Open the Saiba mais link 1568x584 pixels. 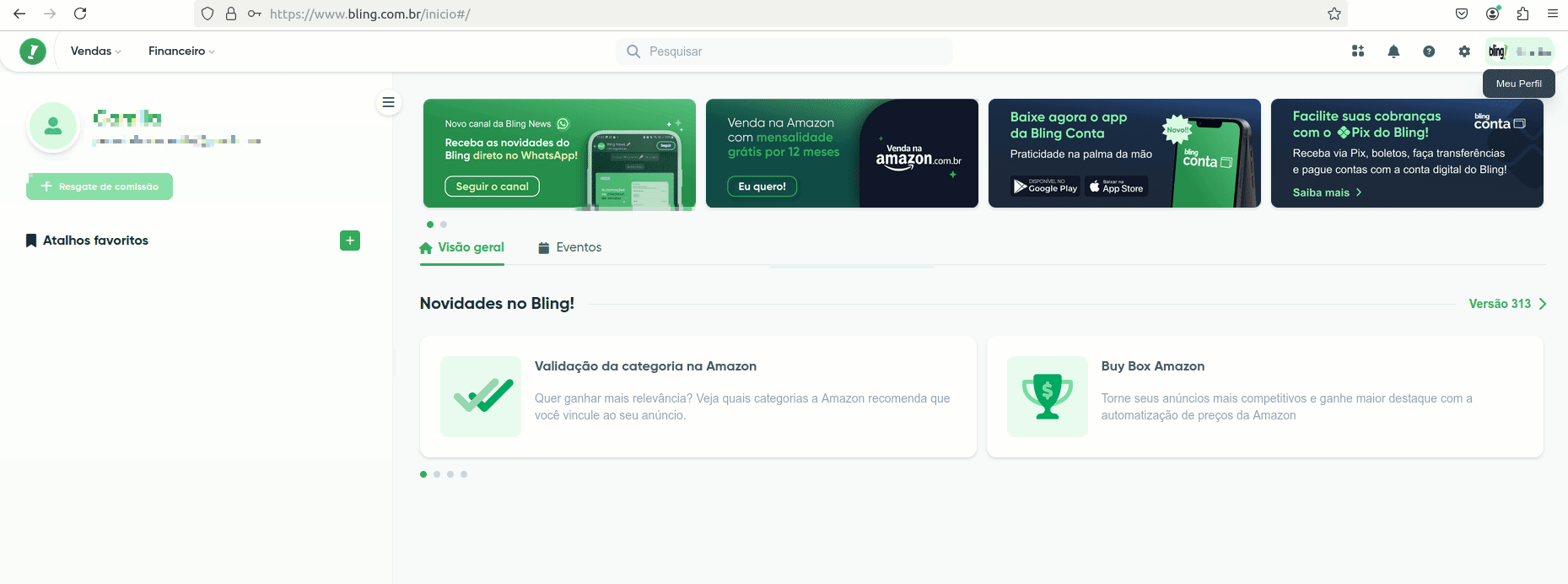[x=1328, y=192]
